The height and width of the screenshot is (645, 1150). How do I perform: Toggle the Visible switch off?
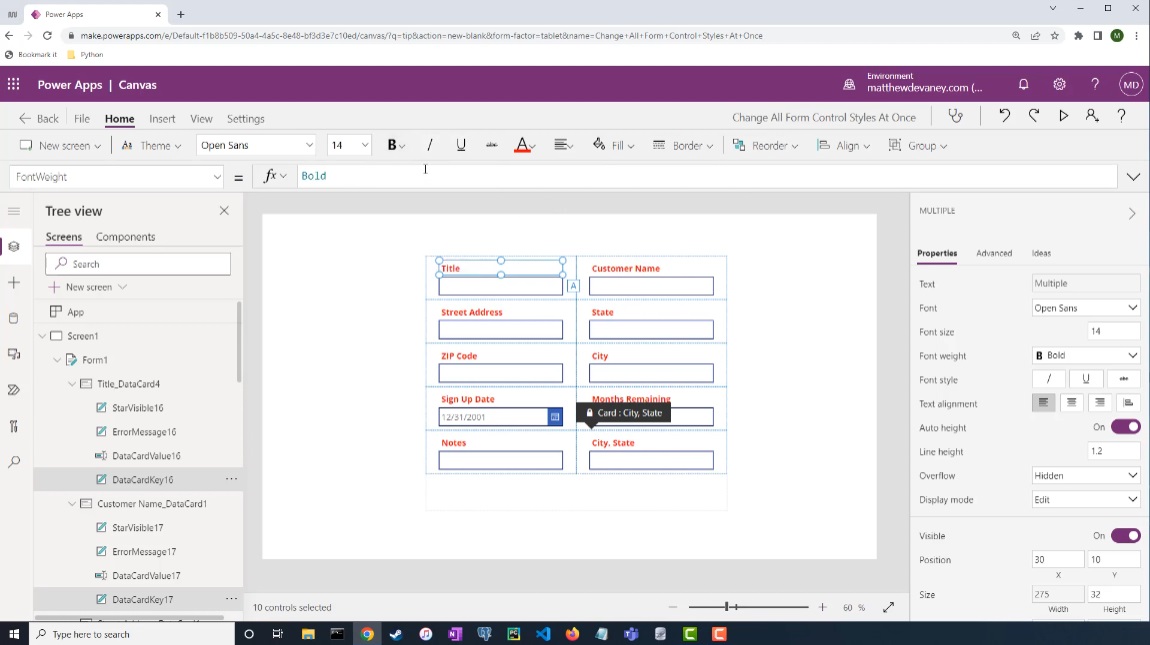click(x=1125, y=536)
